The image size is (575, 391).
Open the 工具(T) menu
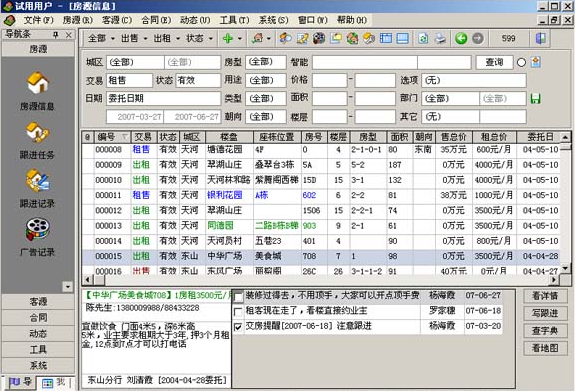pyautogui.click(x=234, y=20)
